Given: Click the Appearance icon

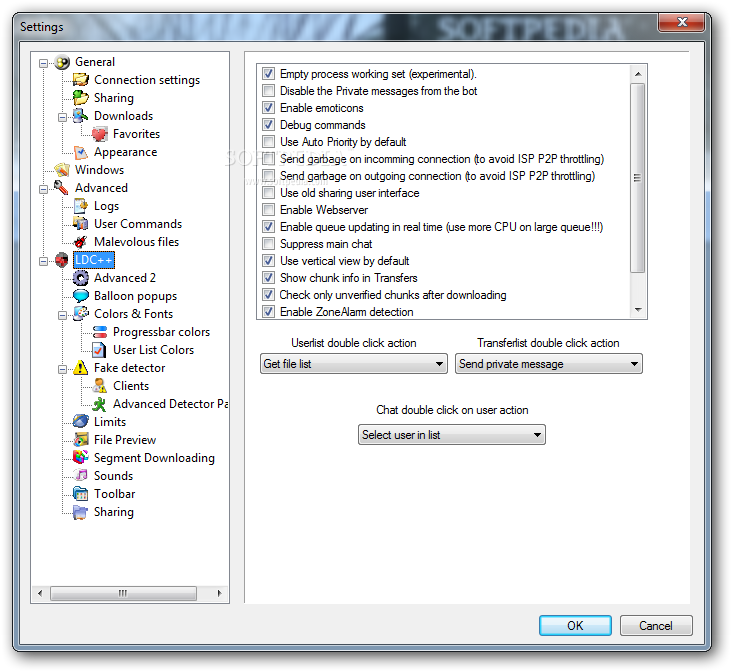Looking at the screenshot, I should pos(81,152).
